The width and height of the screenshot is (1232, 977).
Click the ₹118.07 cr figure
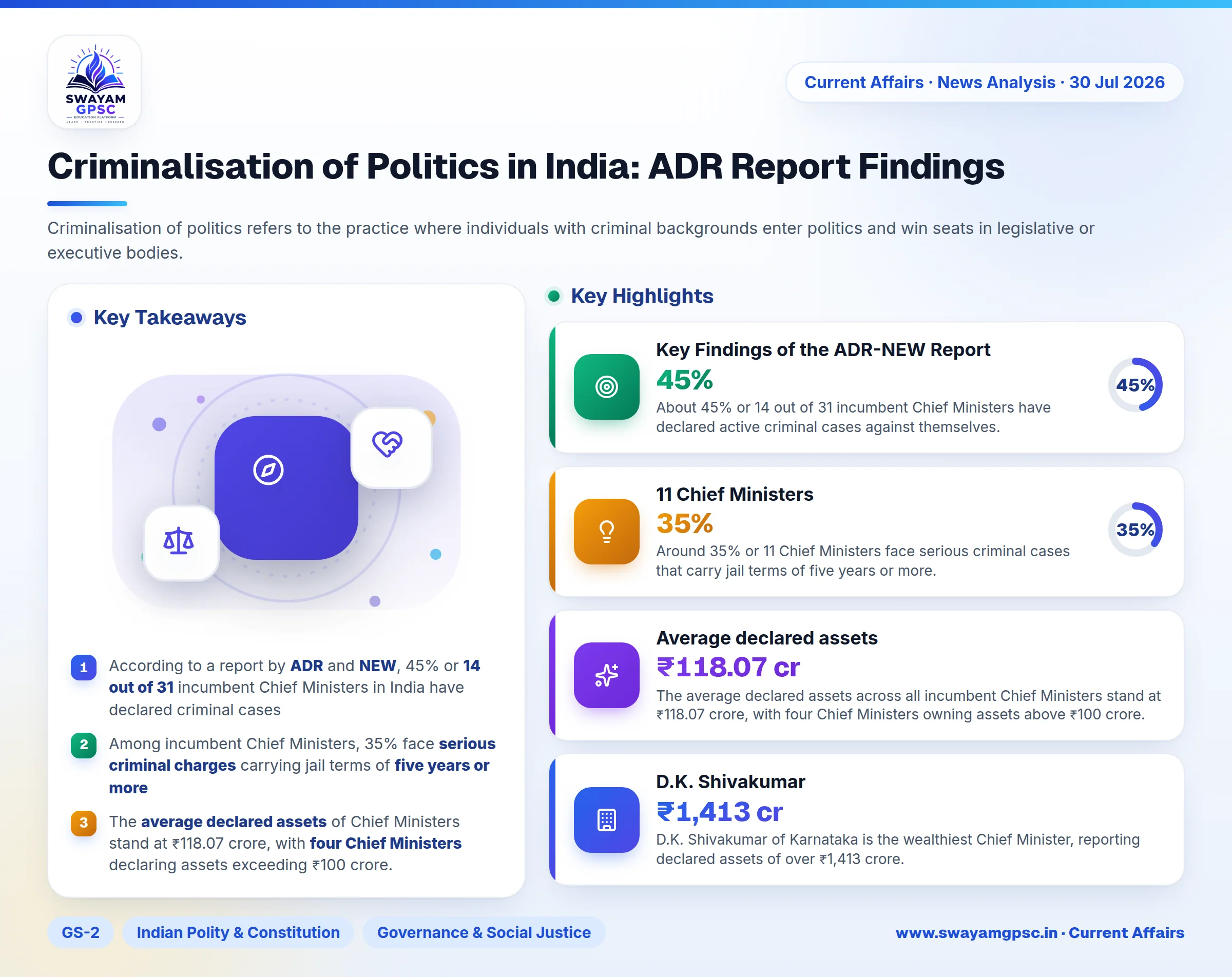pyautogui.click(x=728, y=668)
